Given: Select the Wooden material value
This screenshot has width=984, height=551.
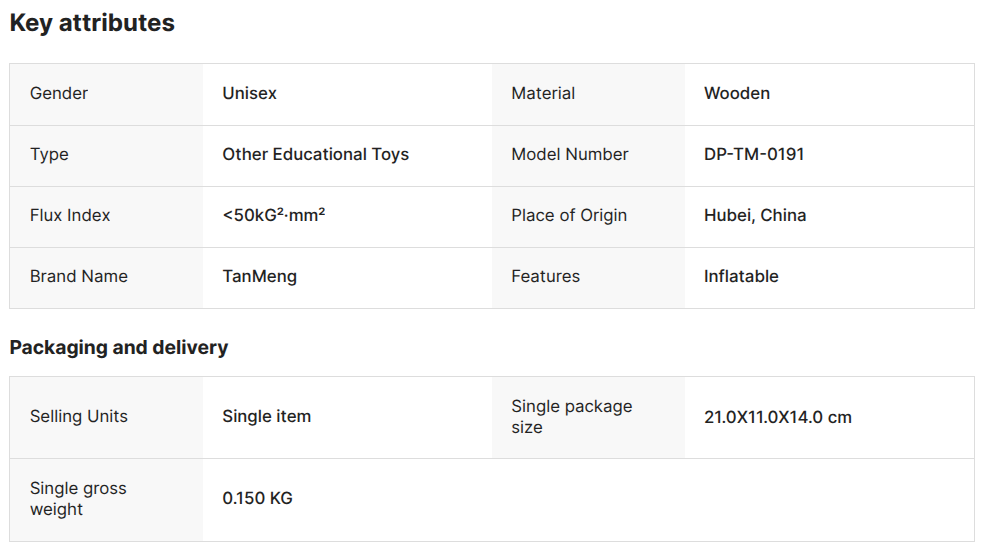Looking at the screenshot, I should pos(737,94).
